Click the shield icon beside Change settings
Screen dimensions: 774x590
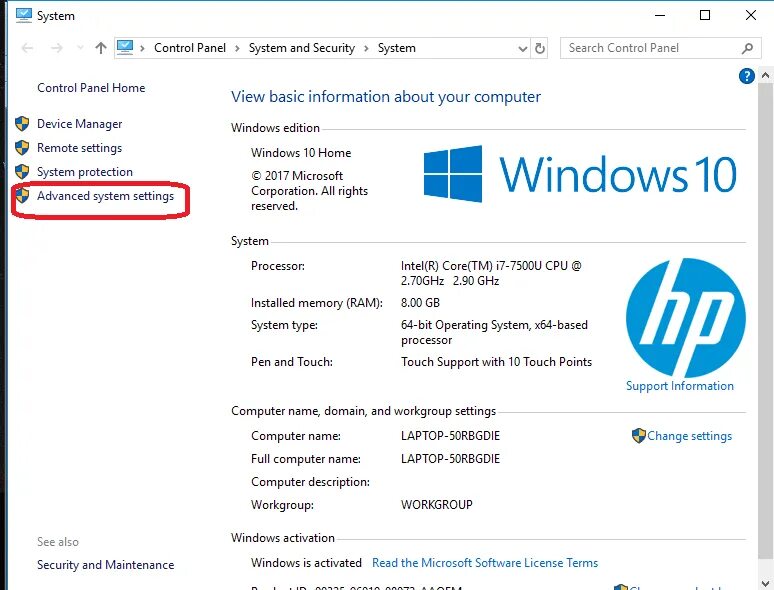(638, 435)
